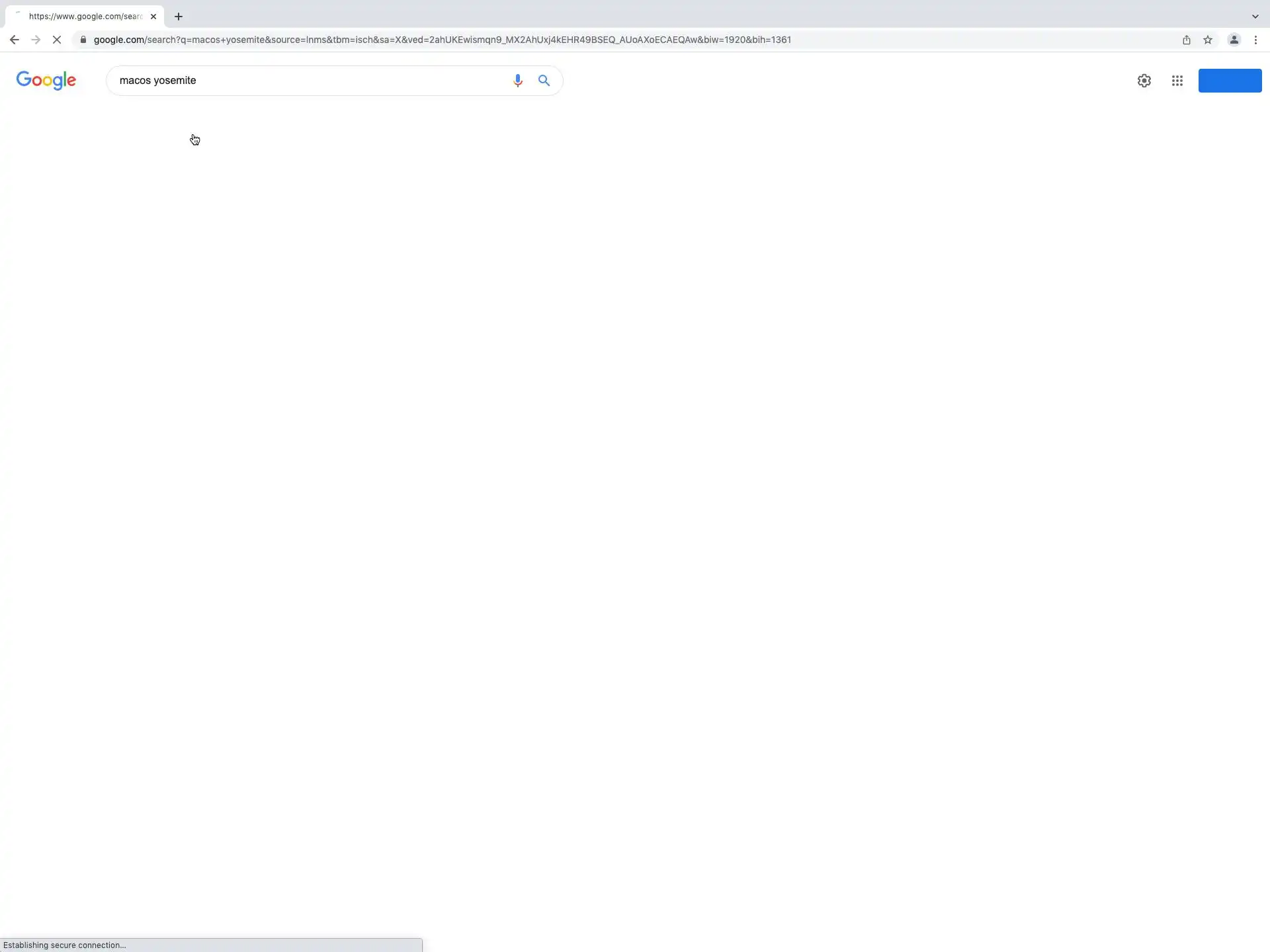The width and height of the screenshot is (1270, 952).
Task: Search by voice using microphone icon
Action: (x=517, y=81)
